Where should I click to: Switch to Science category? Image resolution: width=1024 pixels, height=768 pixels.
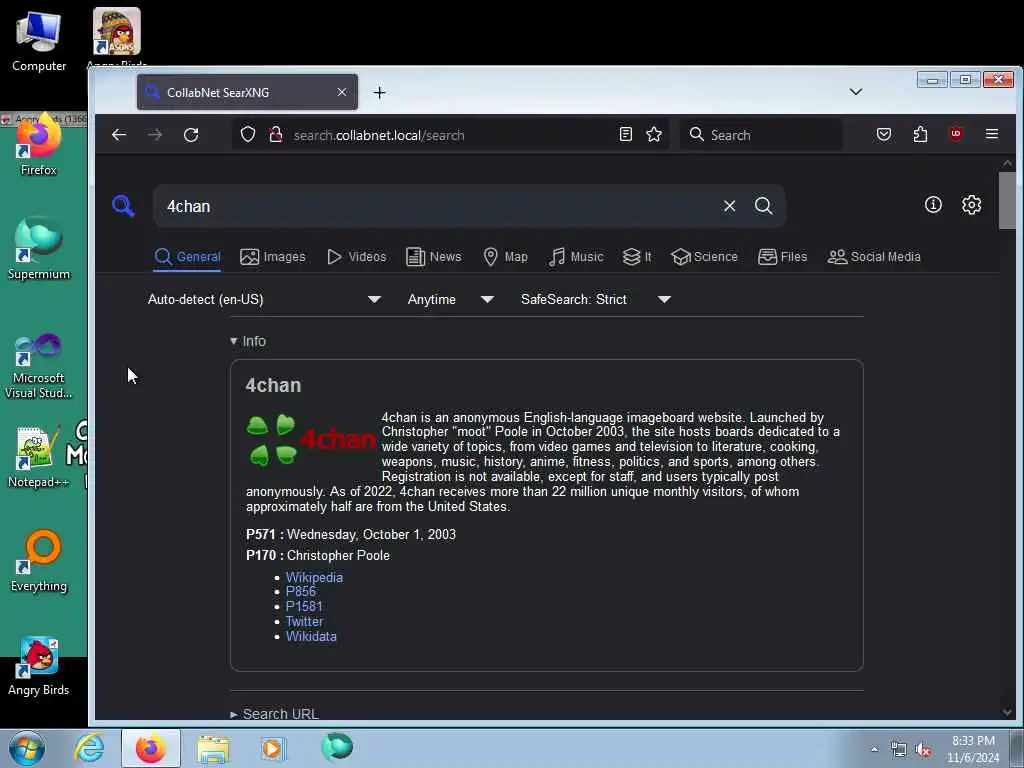pos(704,257)
